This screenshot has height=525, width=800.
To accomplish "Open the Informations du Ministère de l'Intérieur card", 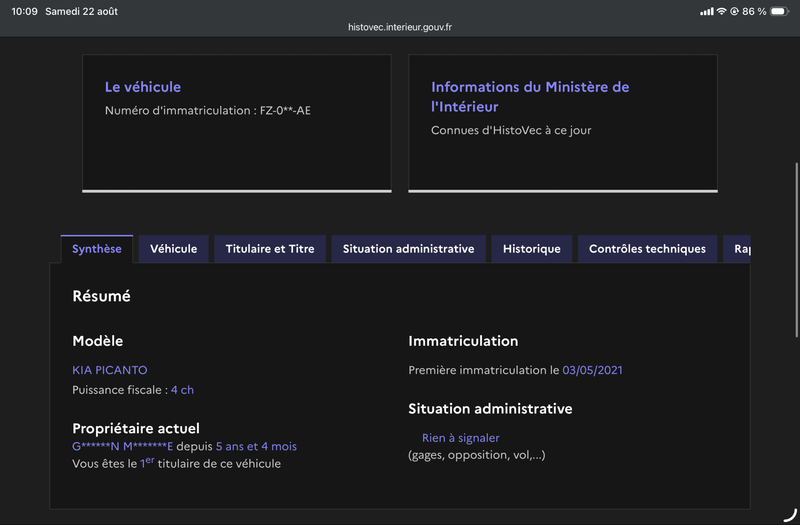I will pos(563,123).
